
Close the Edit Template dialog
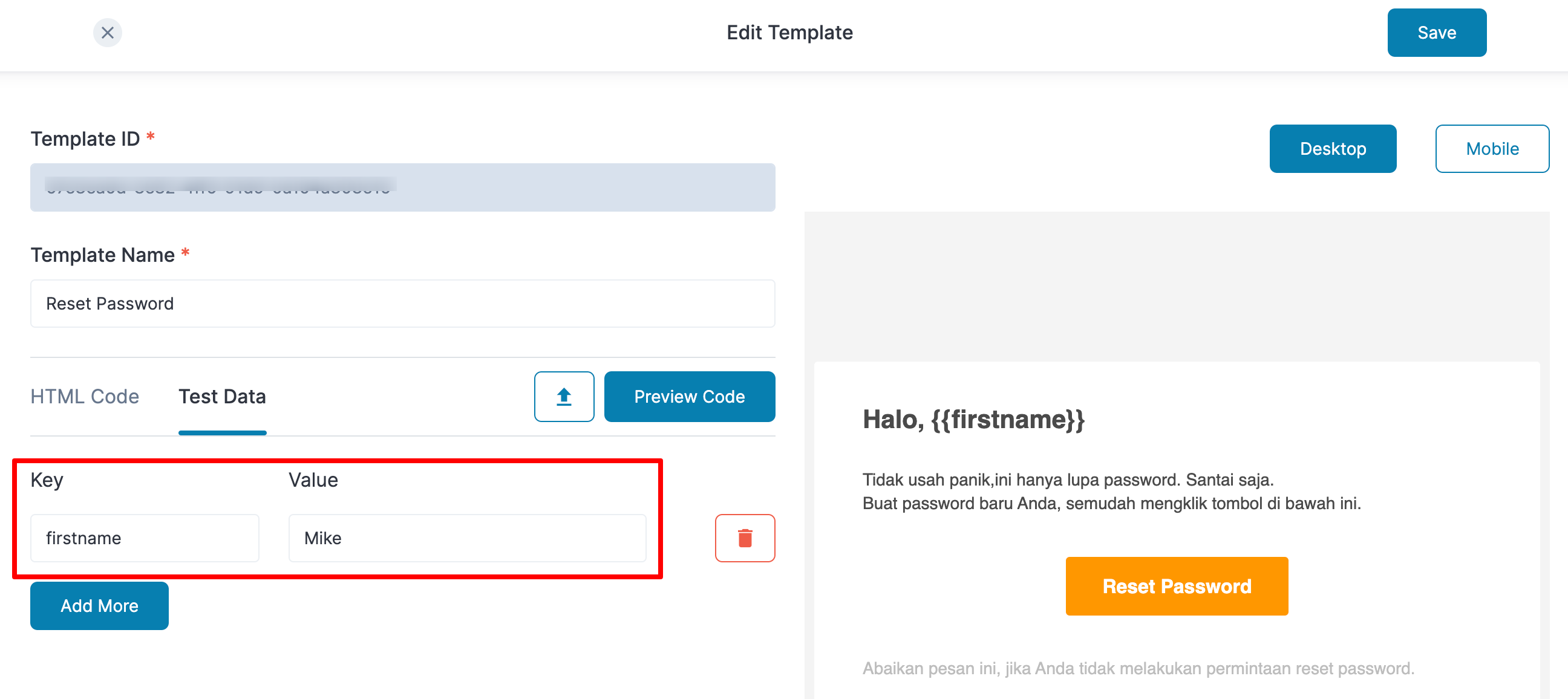(107, 32)
